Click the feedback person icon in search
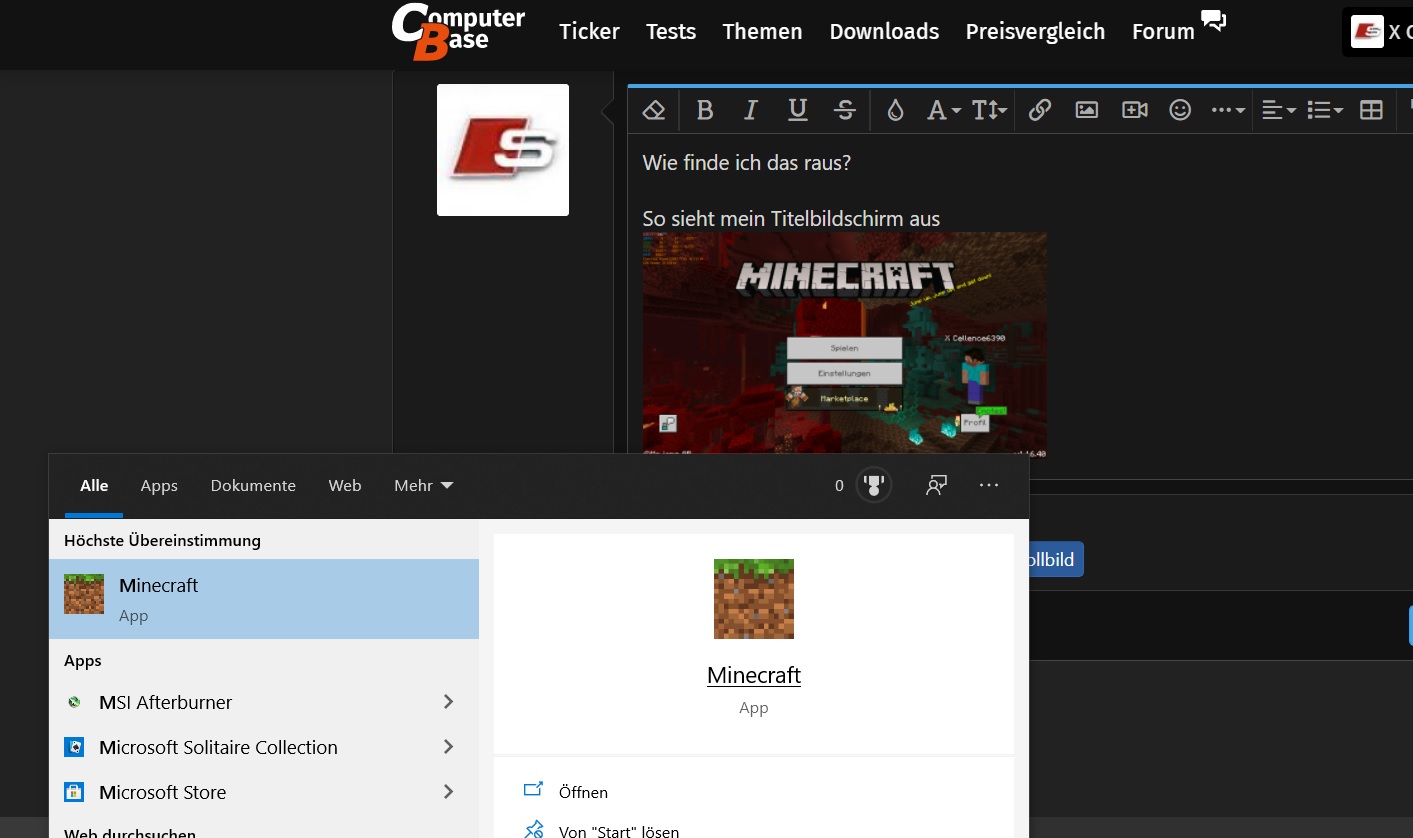Viewport: 1413px width, 838px height. click(x=936, y=485)
